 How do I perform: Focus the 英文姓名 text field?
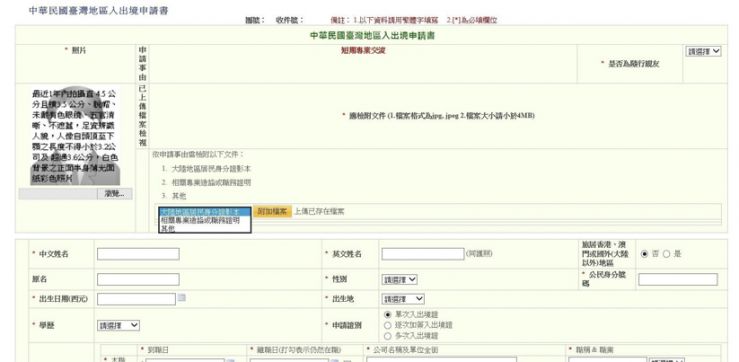(x=423, y=254)
